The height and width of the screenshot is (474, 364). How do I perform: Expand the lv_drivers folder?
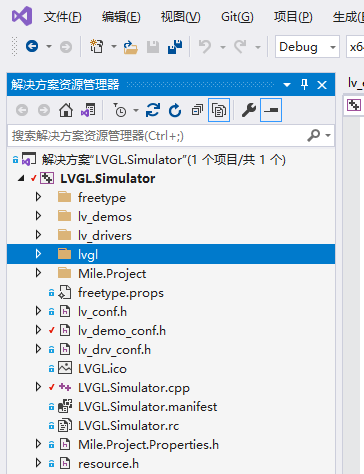pyautogui.click(x=38, y=235)
